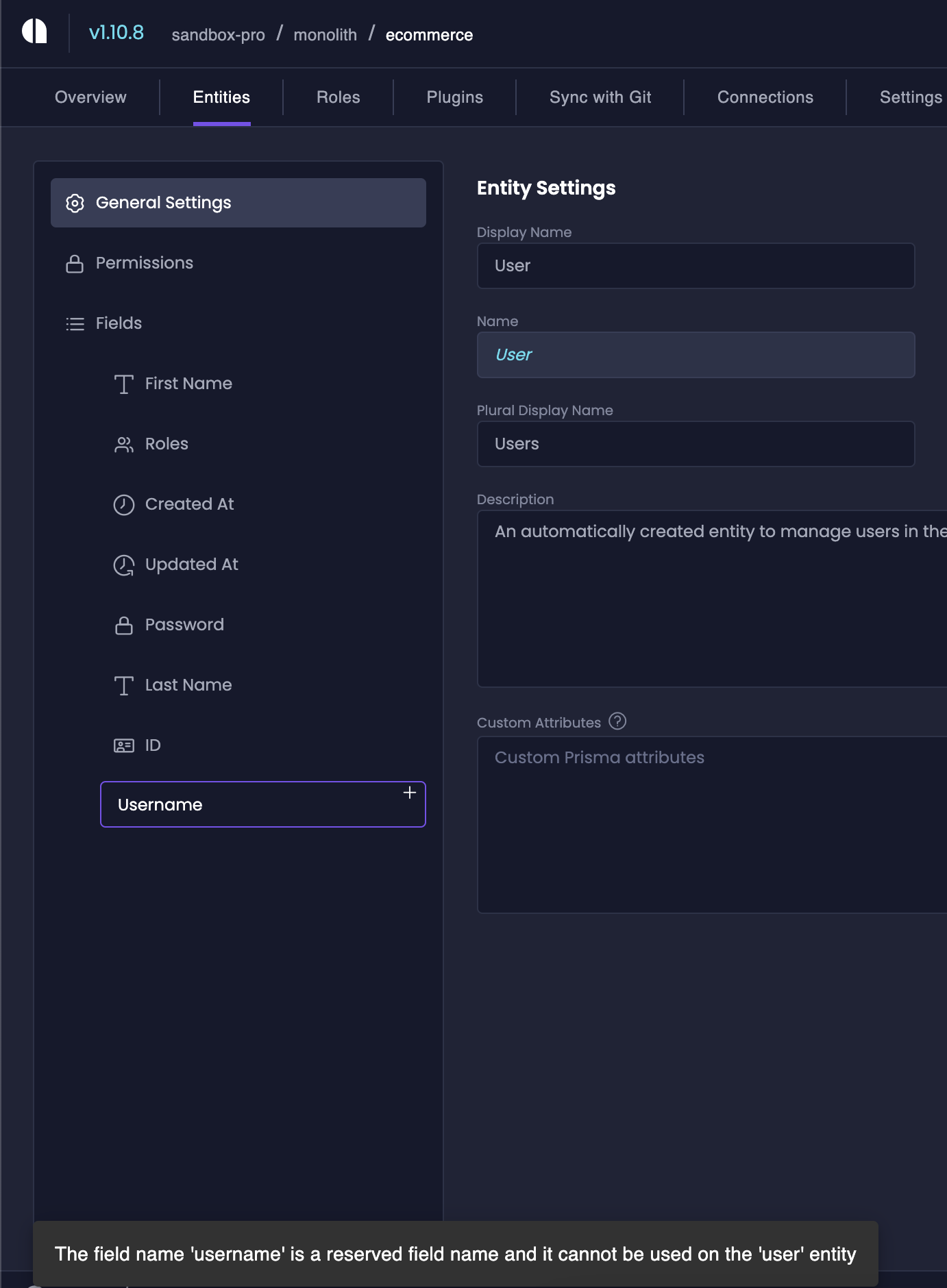Select the First Name field
The width and height of the screenshot is (947, 1288).
pyautogui.click(x=188, y=384)
